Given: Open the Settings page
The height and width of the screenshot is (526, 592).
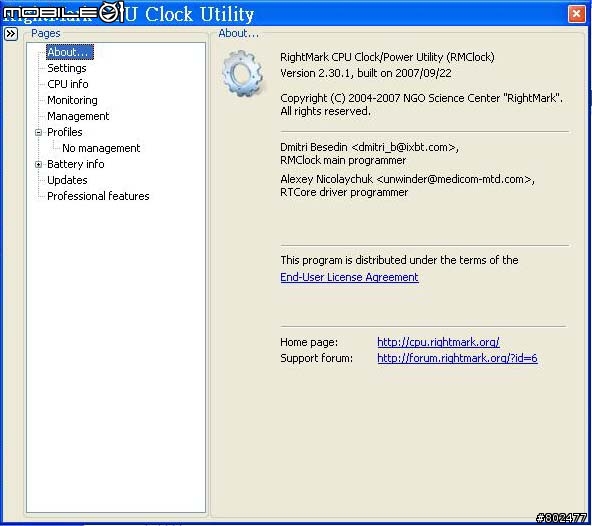Looking at the screenshot, I should point(67,68).
